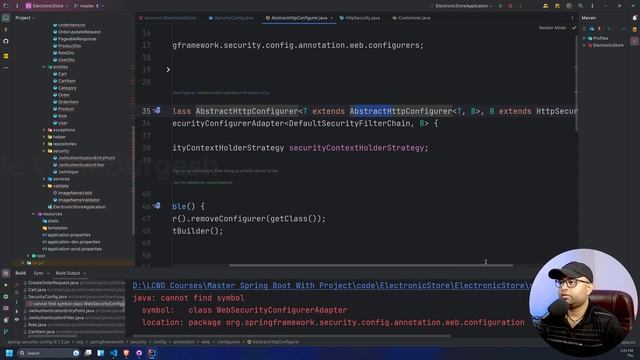The width and height of the screenshot is (640, 360).
Task: Open IntelliJ IDEA taskbar icon
Action: click(152, 353)
